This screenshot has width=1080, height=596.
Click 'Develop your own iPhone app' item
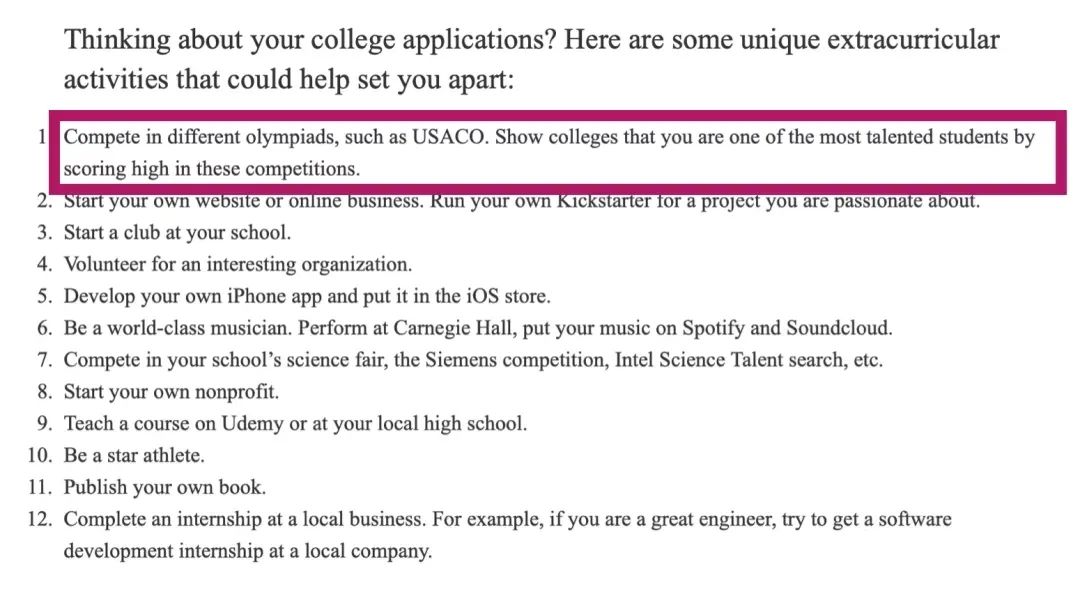click(307, 296)
